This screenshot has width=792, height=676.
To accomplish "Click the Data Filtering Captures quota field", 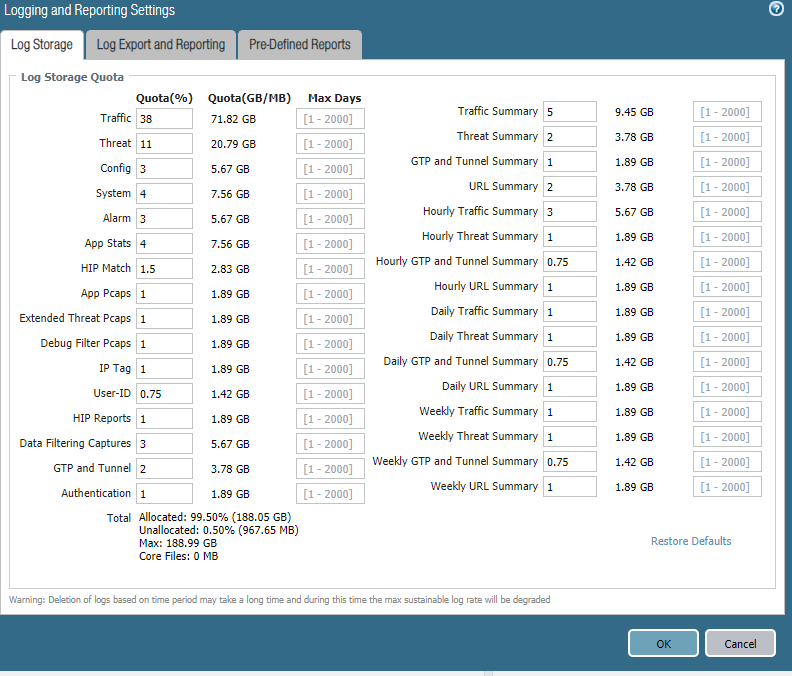I will [x=165, y=444].
